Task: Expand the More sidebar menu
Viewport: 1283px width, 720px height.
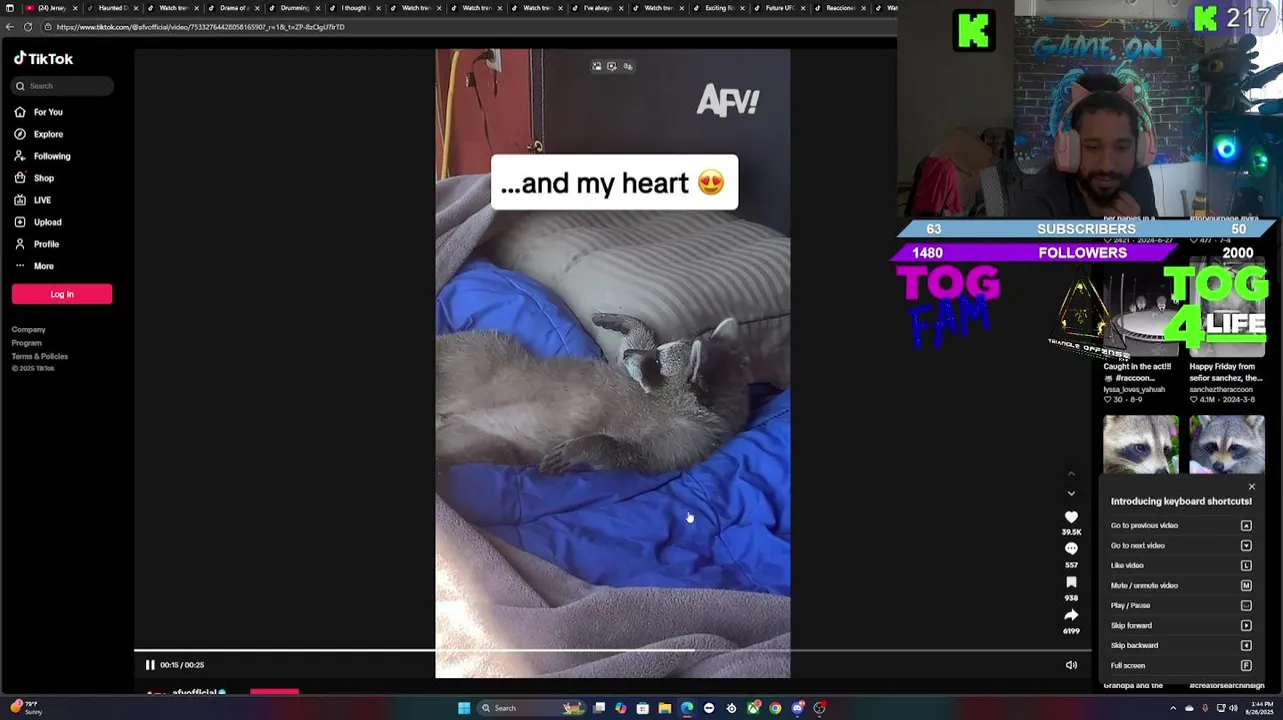Action: coord(34,266)
